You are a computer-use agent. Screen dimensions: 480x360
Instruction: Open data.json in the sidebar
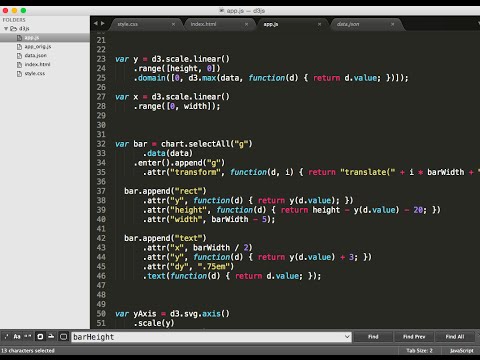click(45, 56)
